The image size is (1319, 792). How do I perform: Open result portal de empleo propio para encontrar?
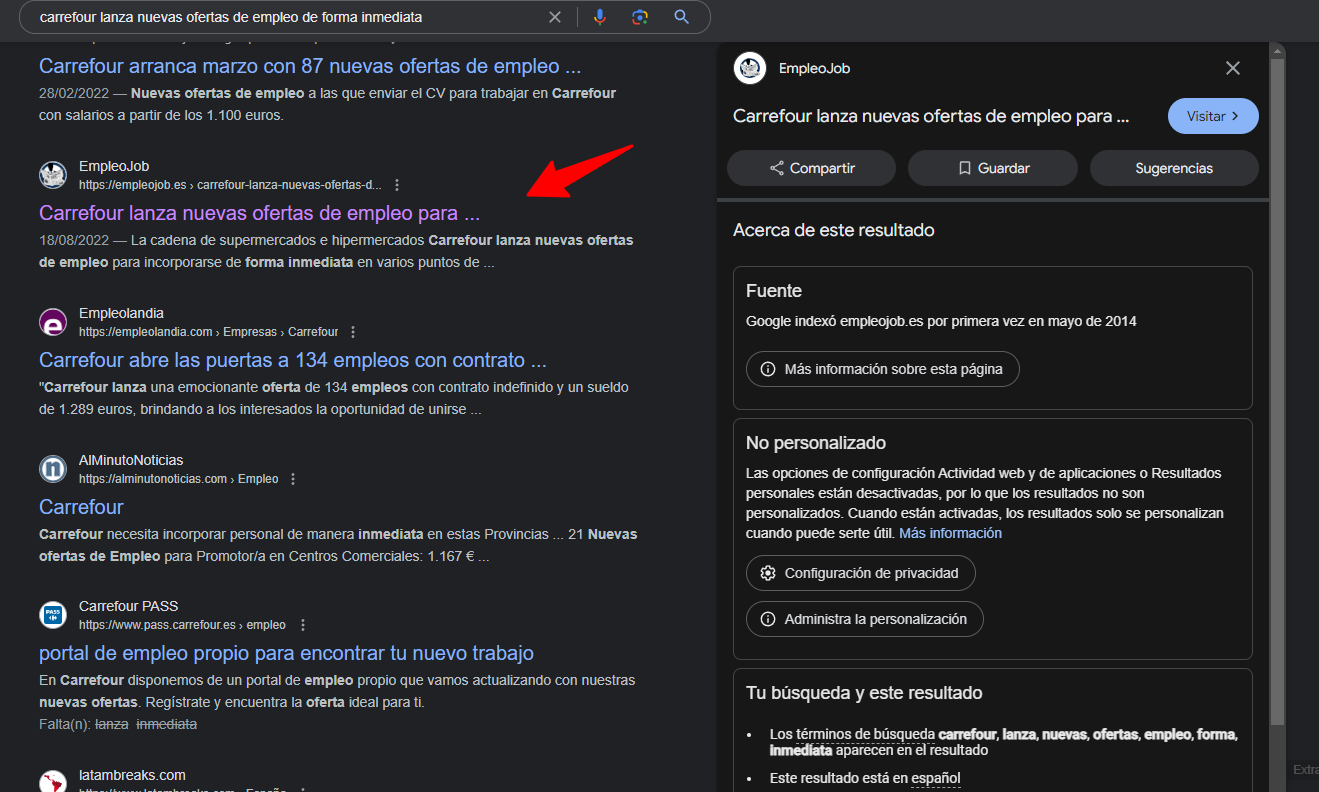(286, 653)
